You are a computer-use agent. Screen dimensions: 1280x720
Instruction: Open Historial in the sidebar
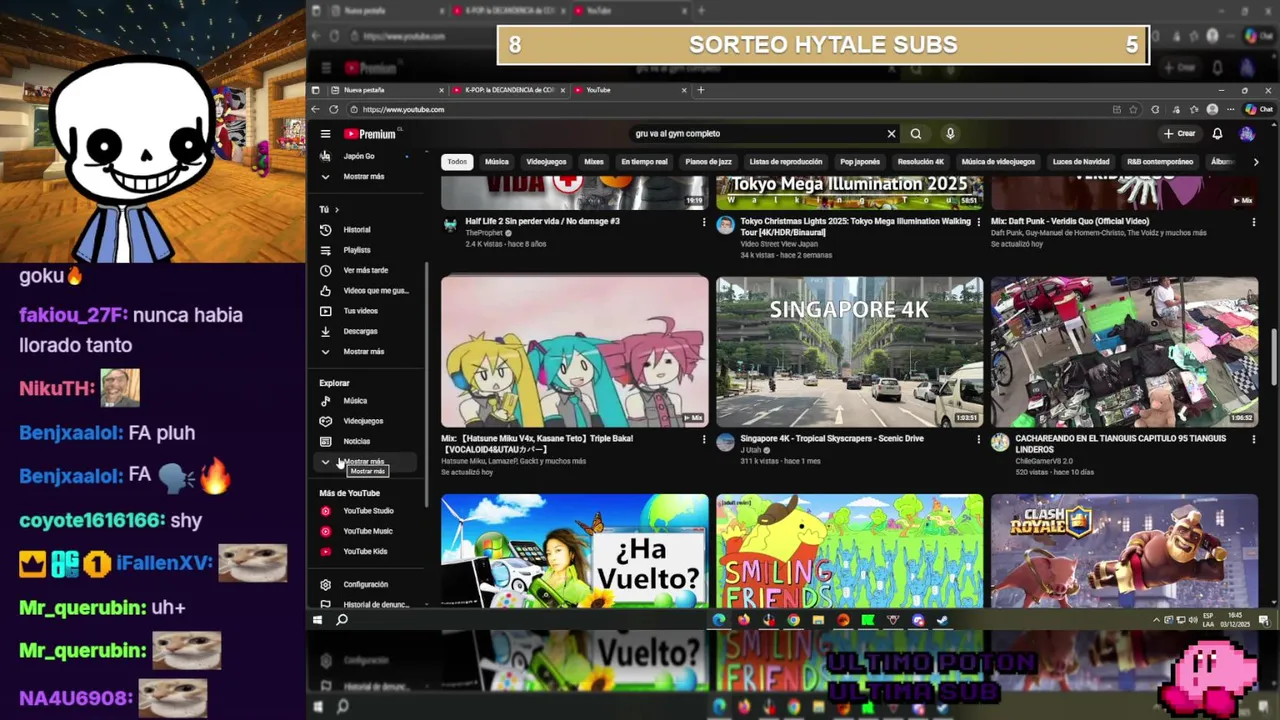coord(365,230)
